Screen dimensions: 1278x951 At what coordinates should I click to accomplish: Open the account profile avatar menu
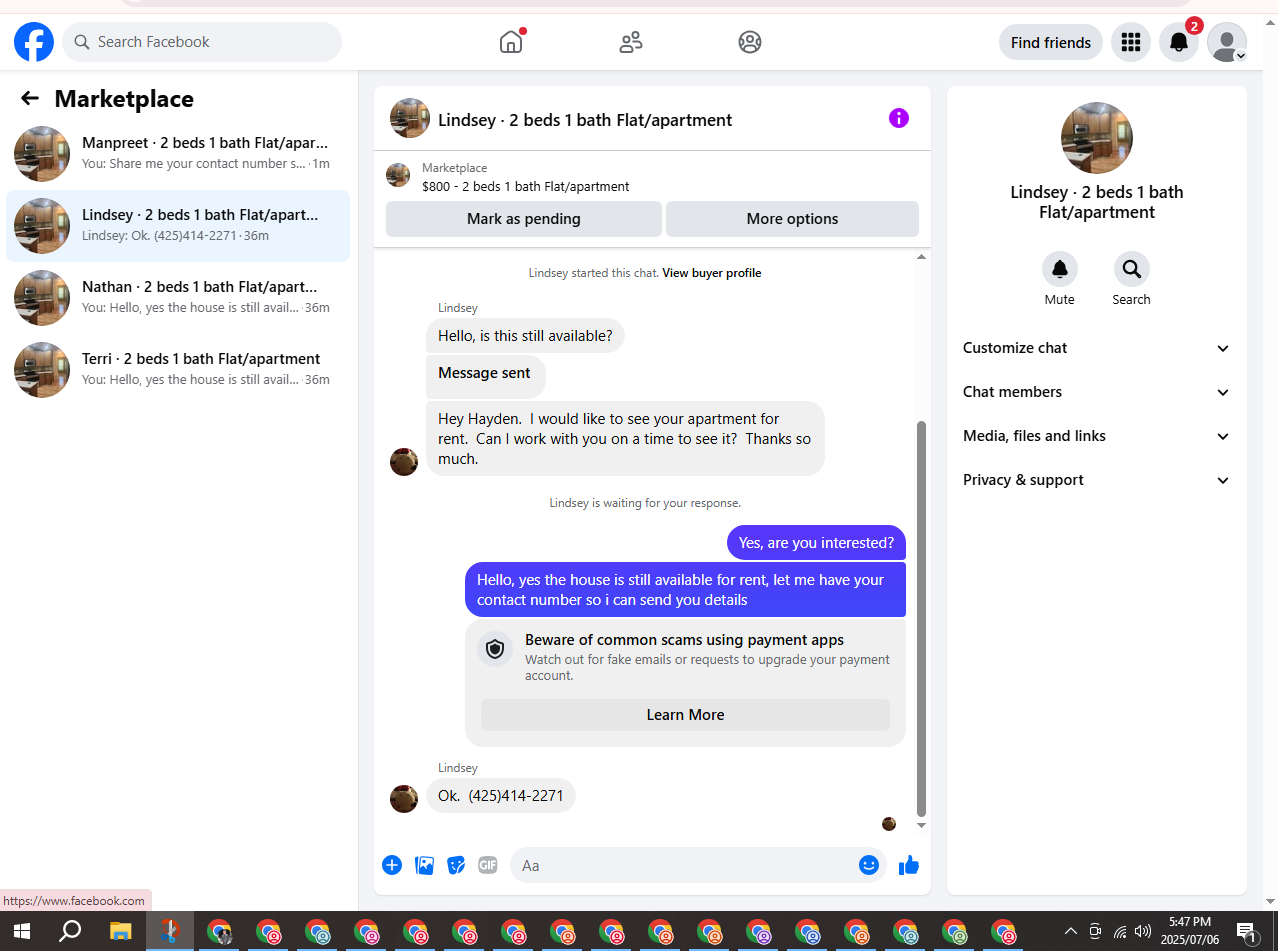click(1227, 42)
